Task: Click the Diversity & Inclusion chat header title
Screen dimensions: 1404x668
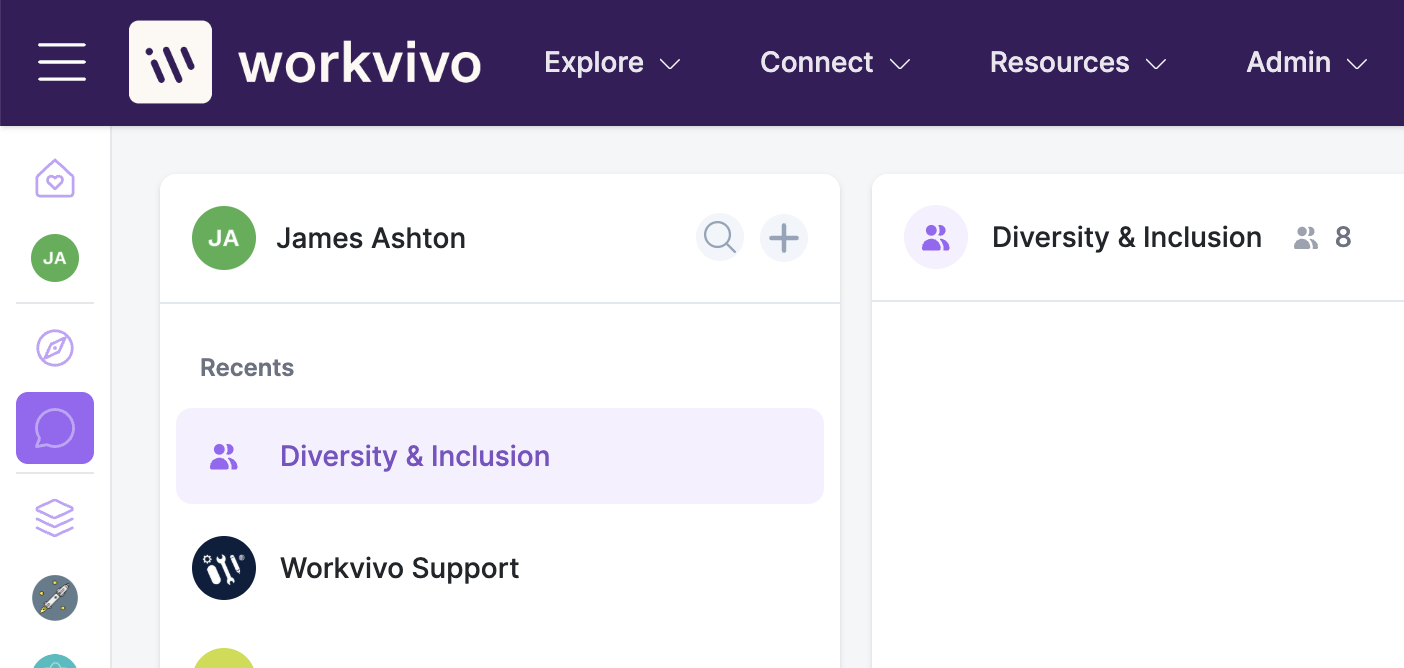Action: click(1127, 238)
